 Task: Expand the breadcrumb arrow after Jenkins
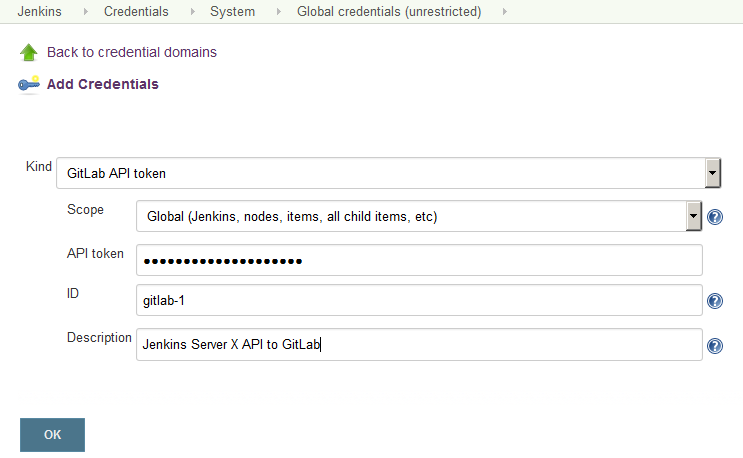[86, 11]
